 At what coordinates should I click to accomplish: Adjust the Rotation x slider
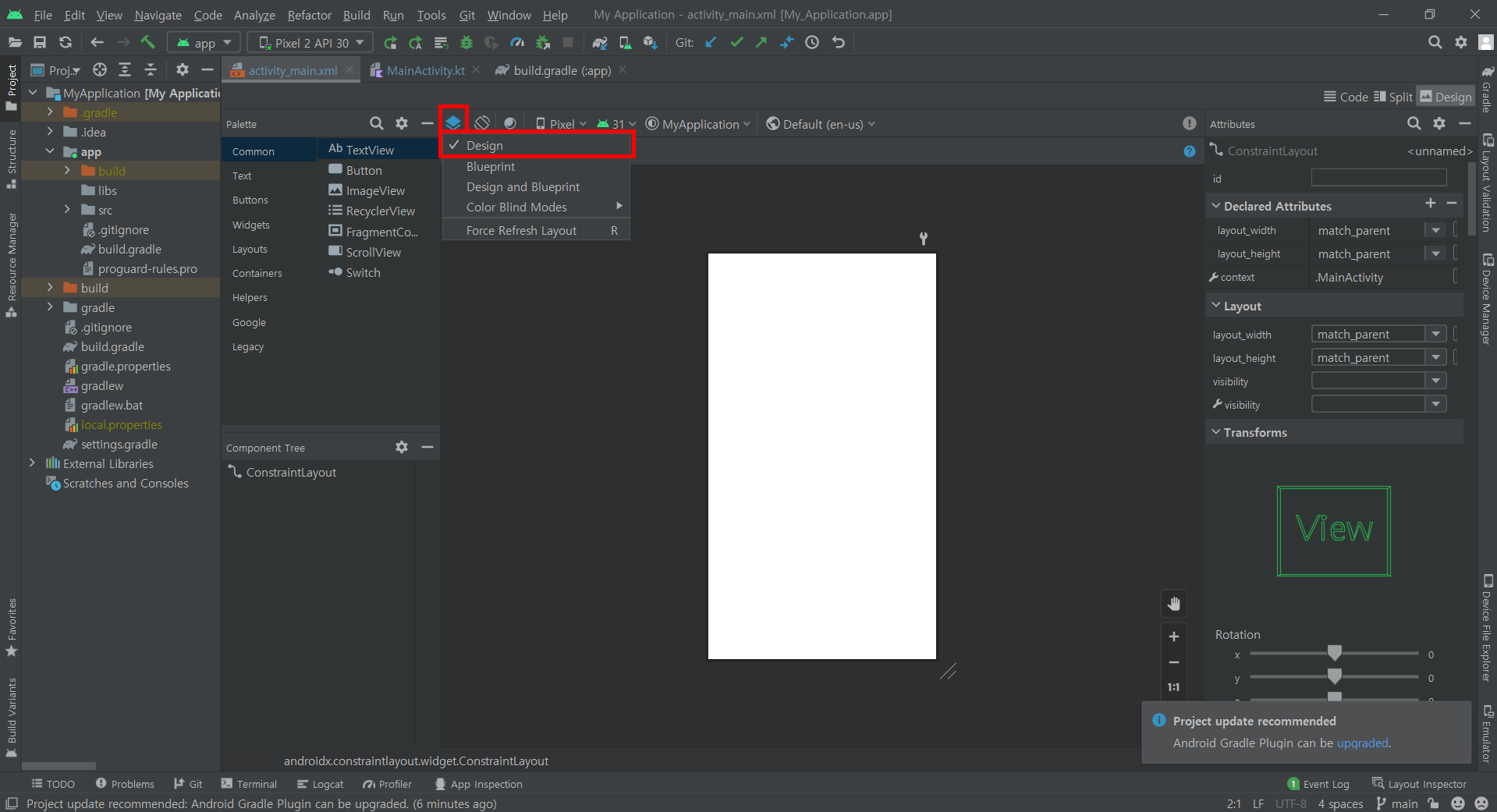pos(1334,653)
